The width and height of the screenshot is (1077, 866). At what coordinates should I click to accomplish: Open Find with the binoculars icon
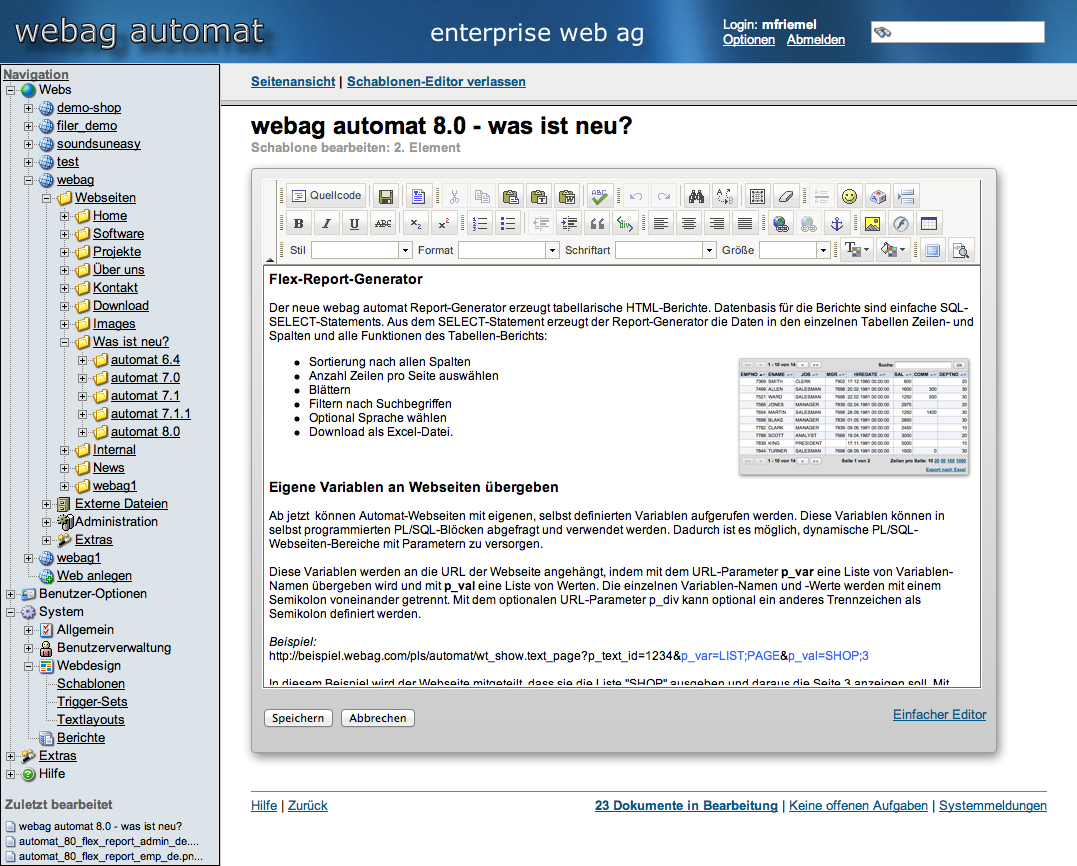click(696, 196)
